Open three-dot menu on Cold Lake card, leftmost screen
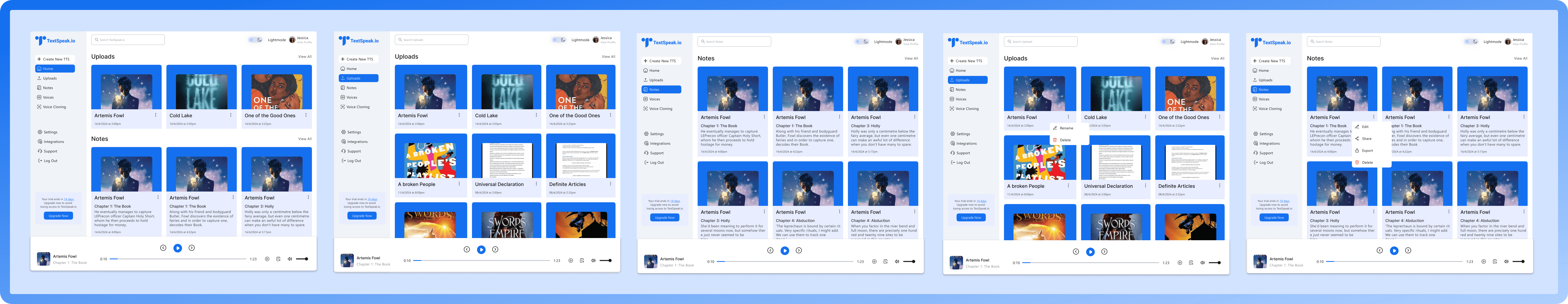 pyautogui.click(x=231, y=115)
